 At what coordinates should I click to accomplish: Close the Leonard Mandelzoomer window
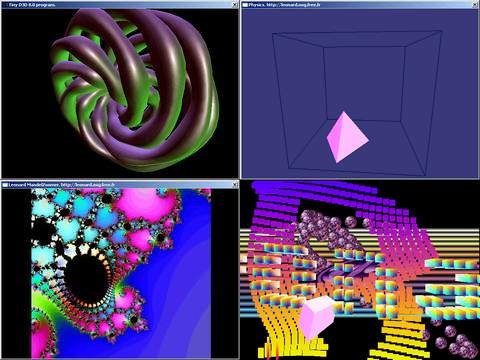pos(235,184)
